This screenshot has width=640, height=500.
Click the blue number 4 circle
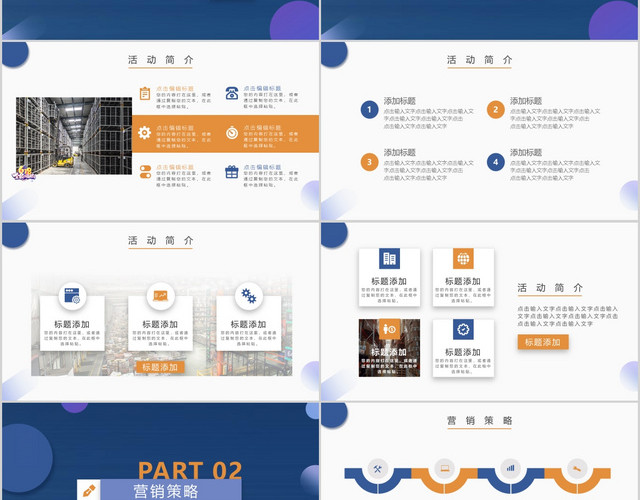tap(496, 162)
